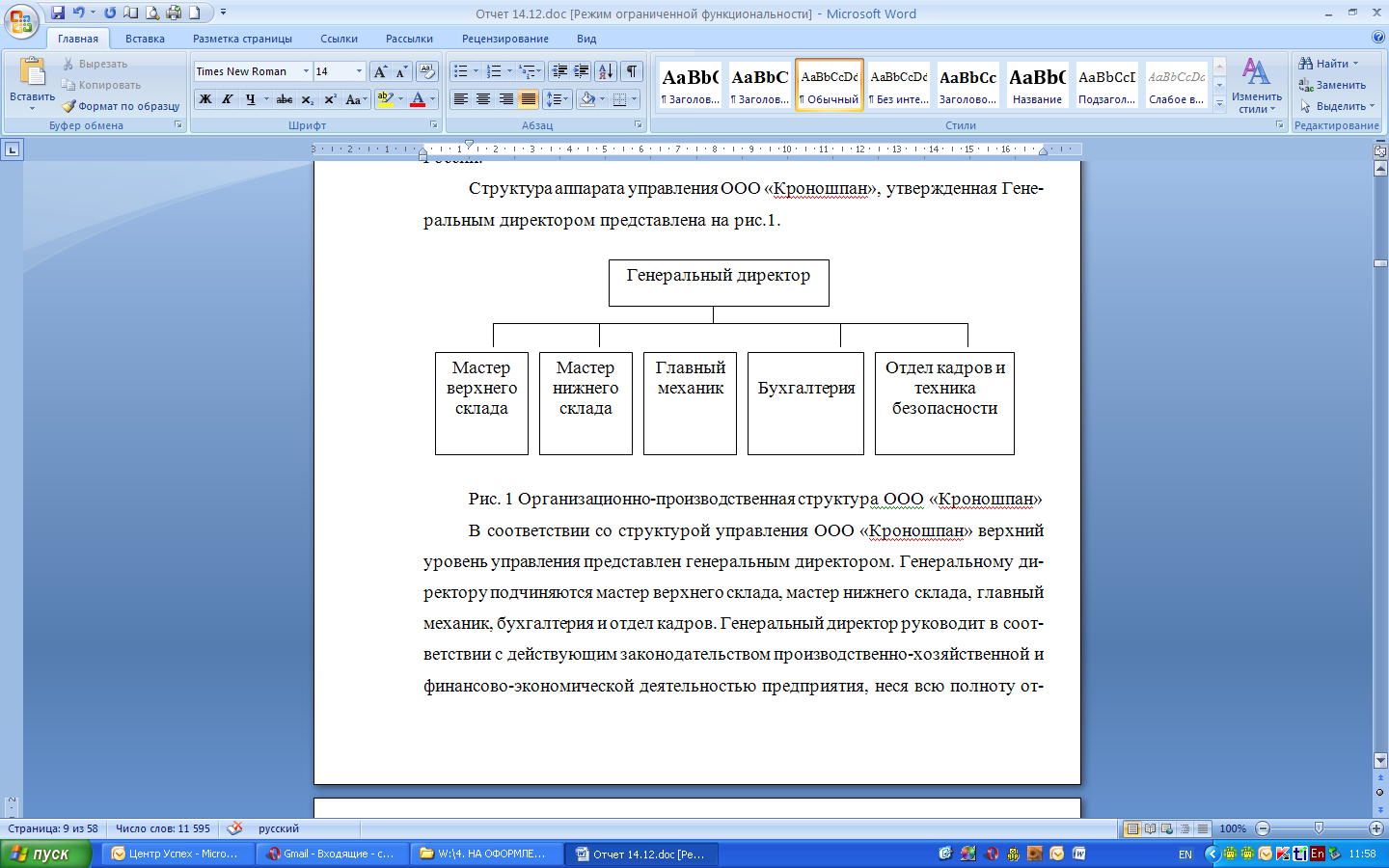The image size is (1389, 868).
Task: Click Заменить to replace text
Action: (x=1332, y=85)
